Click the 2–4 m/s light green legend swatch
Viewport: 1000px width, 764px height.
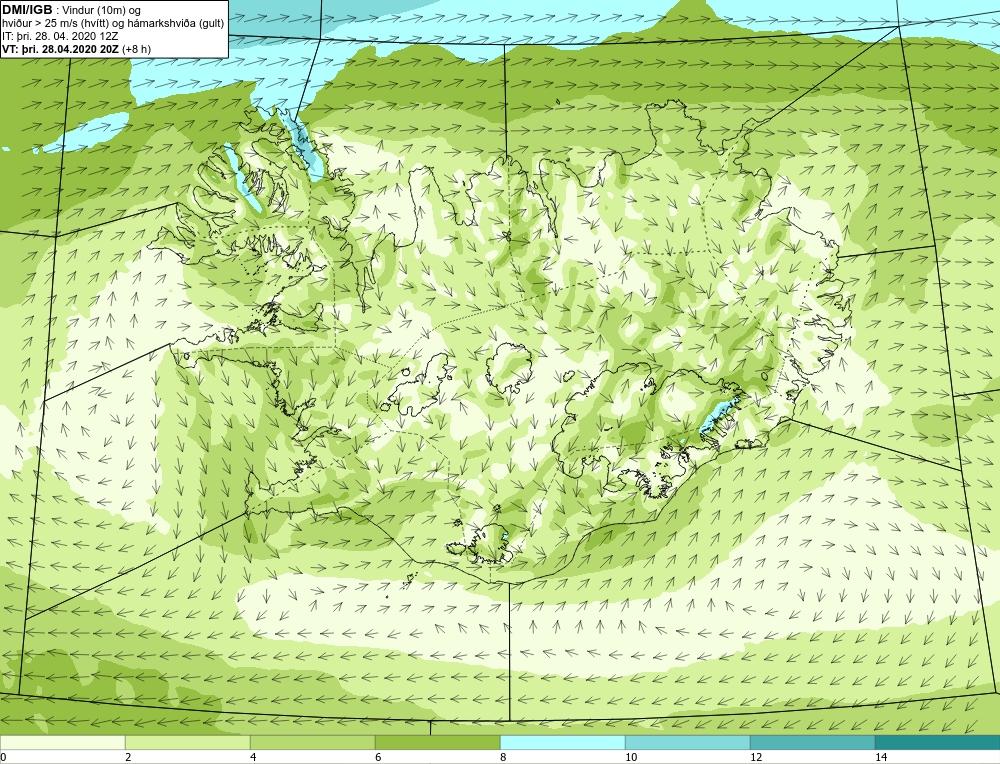(188, 742)
